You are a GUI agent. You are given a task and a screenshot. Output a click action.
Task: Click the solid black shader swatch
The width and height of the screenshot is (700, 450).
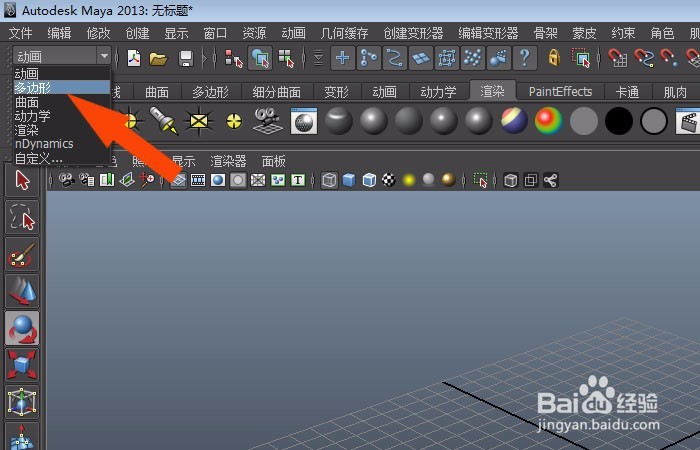coord(619,121)
